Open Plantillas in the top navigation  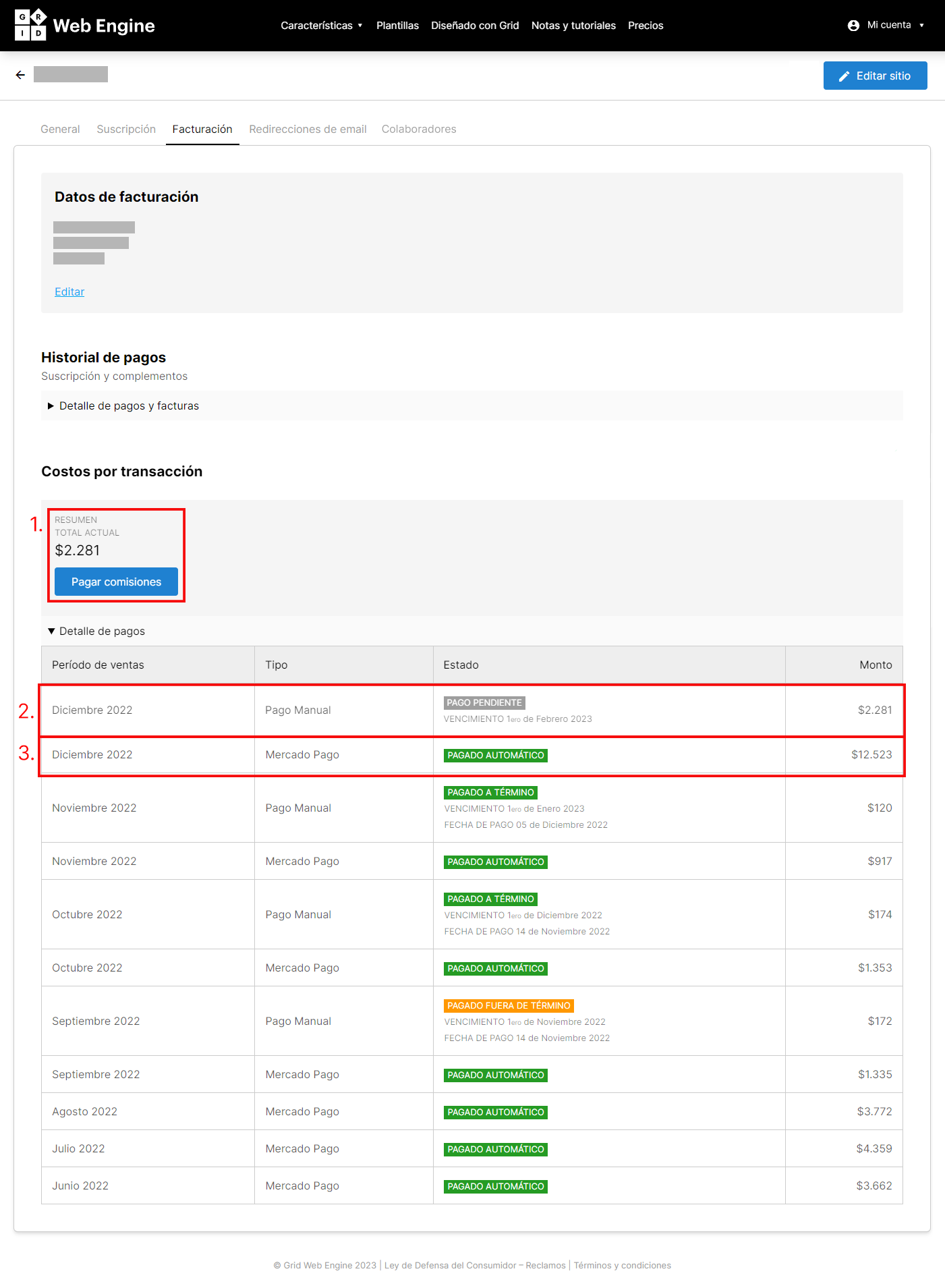point(397,26)
